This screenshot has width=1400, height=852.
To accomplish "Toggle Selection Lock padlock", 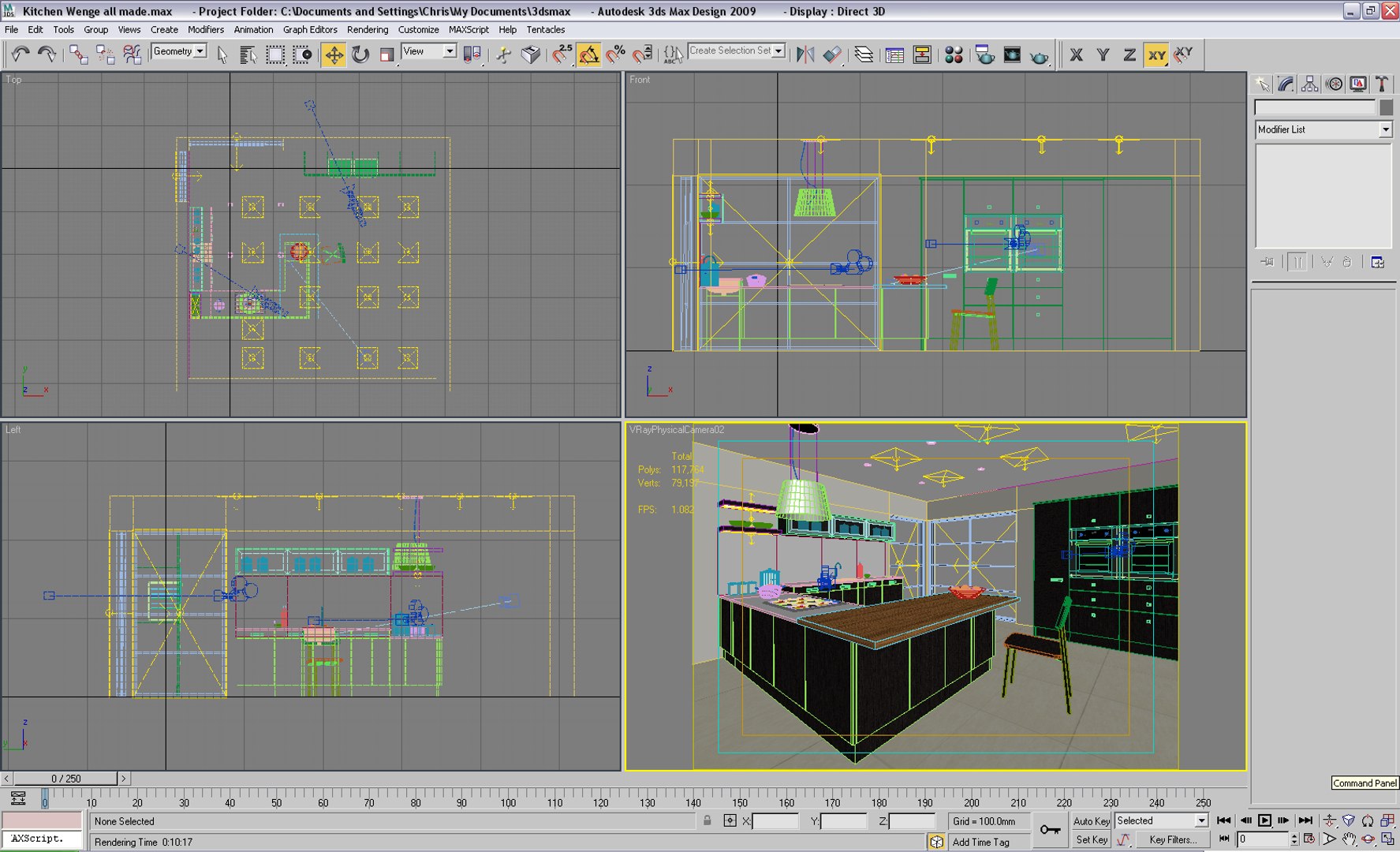I will pos(707,820).
